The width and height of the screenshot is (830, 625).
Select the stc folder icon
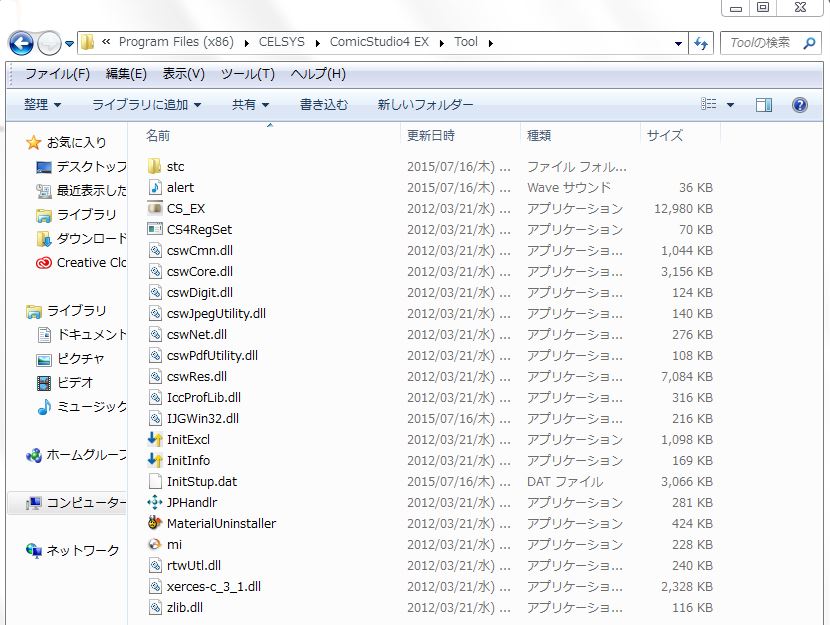(x=155, y=166)
